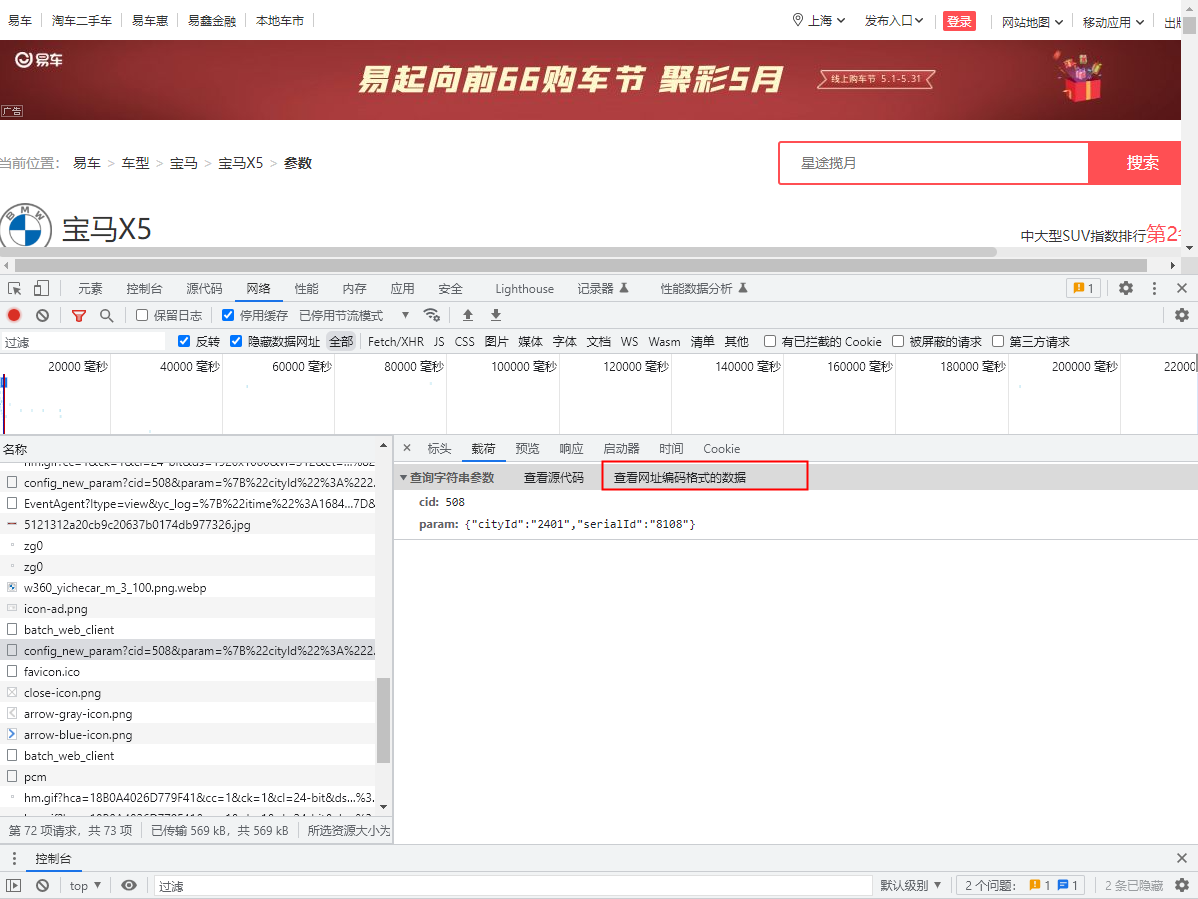Select 预览 request detail tab
Viewport: 1198px width, 899px height.
point(527,448)
